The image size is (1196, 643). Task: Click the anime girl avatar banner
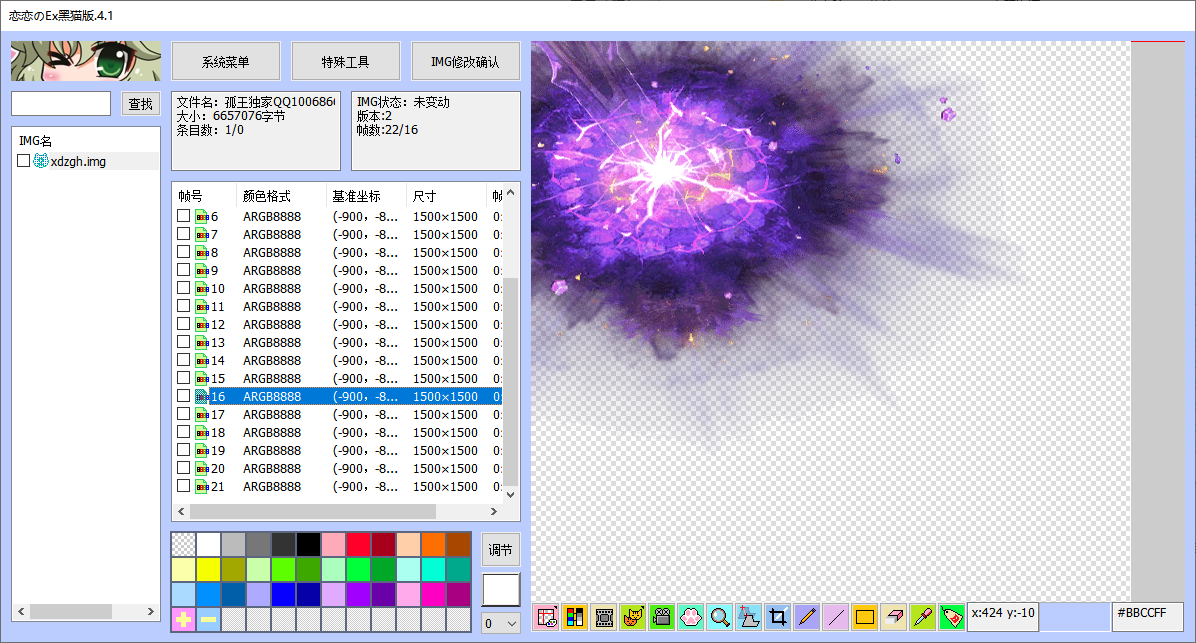pos(86,61)
